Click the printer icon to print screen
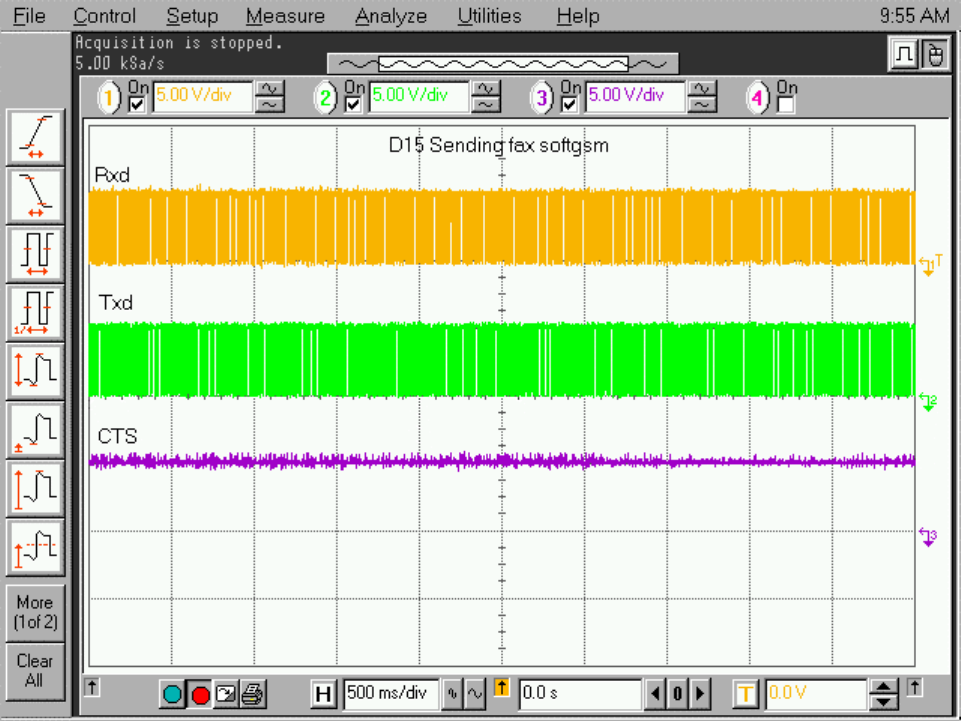 [253, 695]
